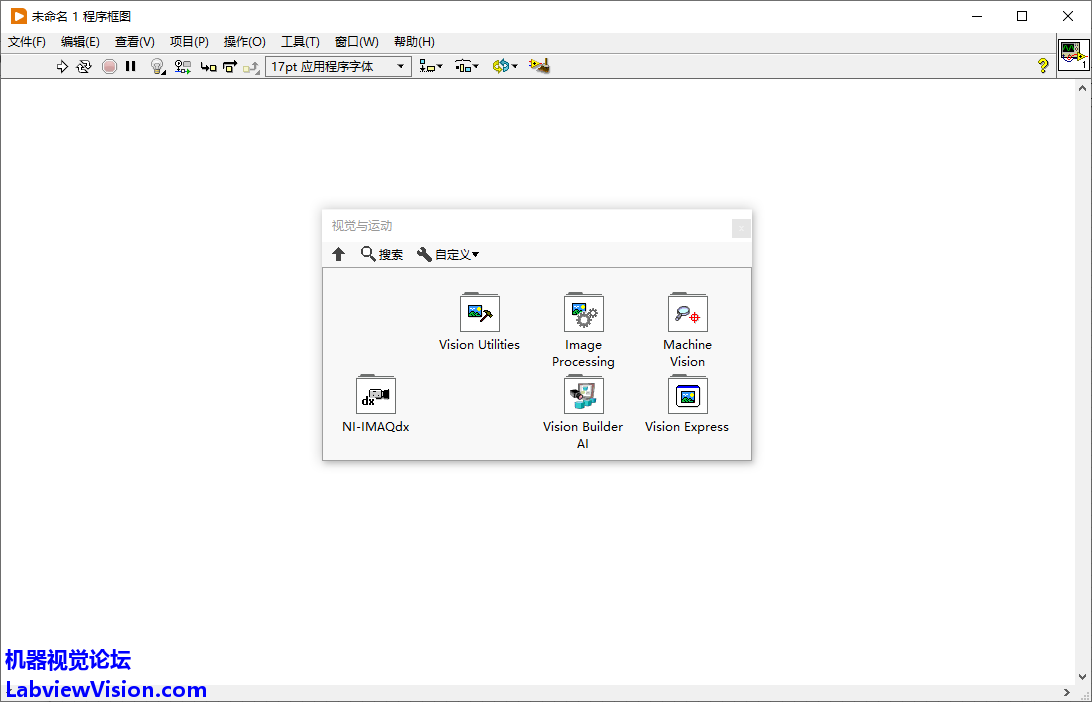
Task: Open the 编辑(E) menu
Action: [x=80, y=42]
